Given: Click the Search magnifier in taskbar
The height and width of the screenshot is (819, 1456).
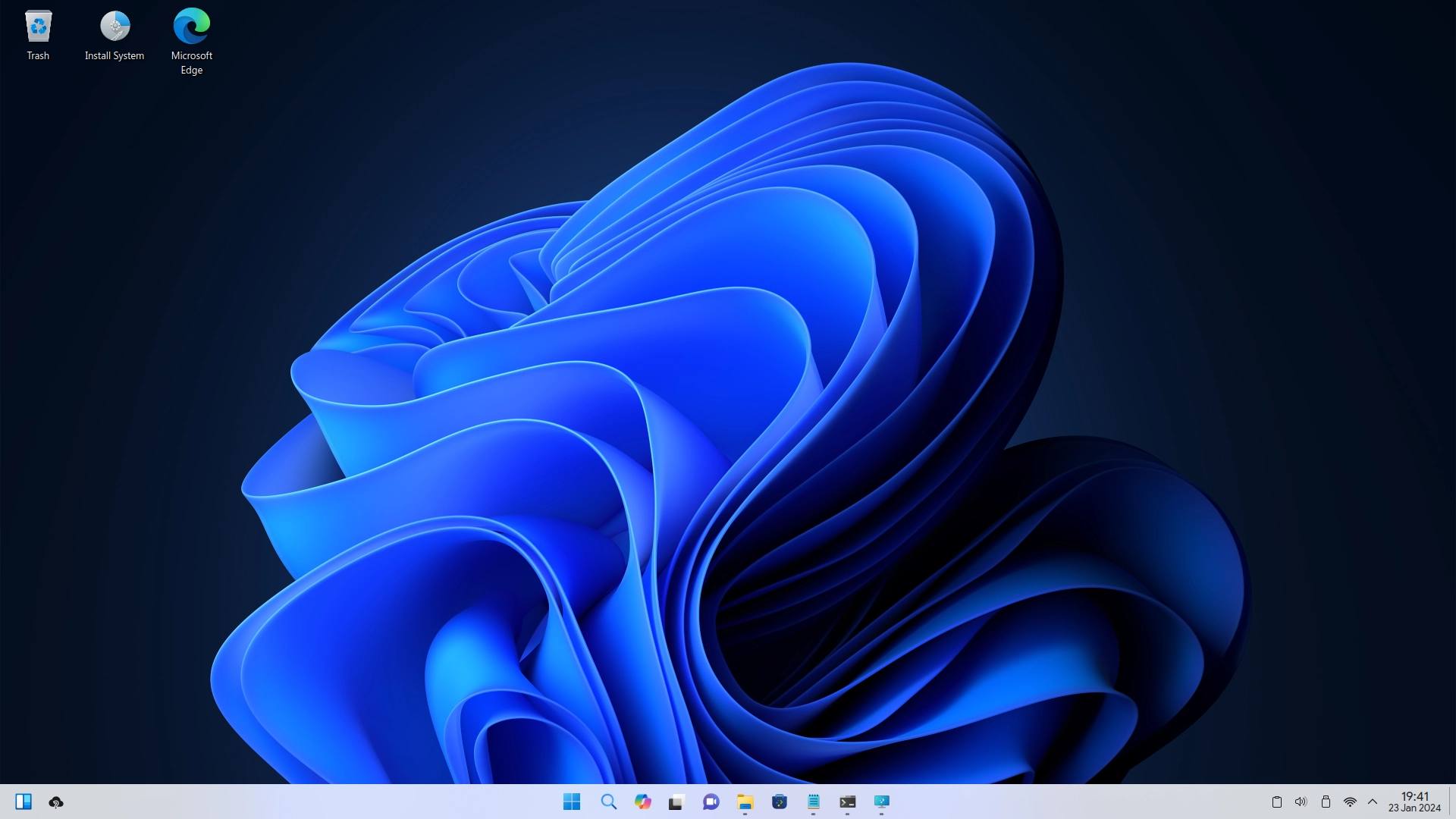Looking at the screenshot, I should (608, 802).
